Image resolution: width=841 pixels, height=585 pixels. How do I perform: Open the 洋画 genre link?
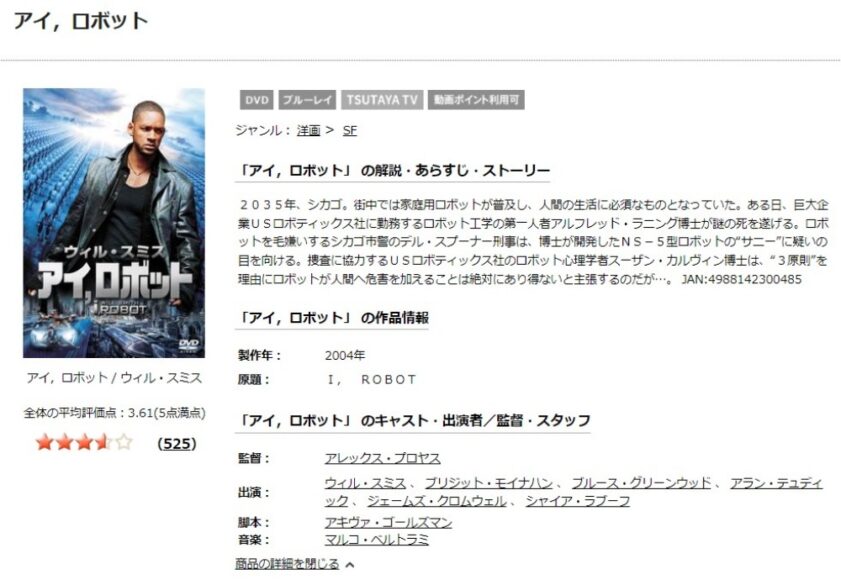tap(308, 130)
